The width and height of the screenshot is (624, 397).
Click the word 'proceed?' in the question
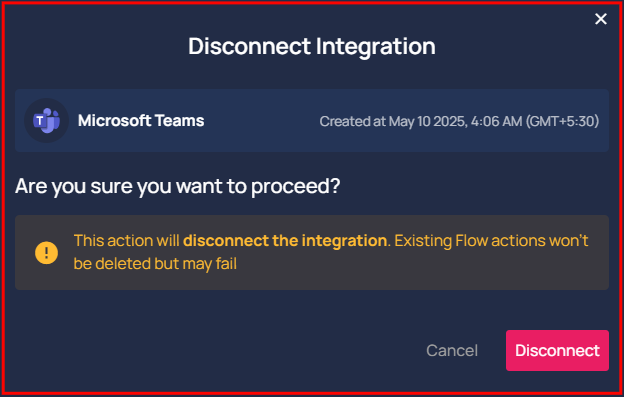(x=296, y=186)
